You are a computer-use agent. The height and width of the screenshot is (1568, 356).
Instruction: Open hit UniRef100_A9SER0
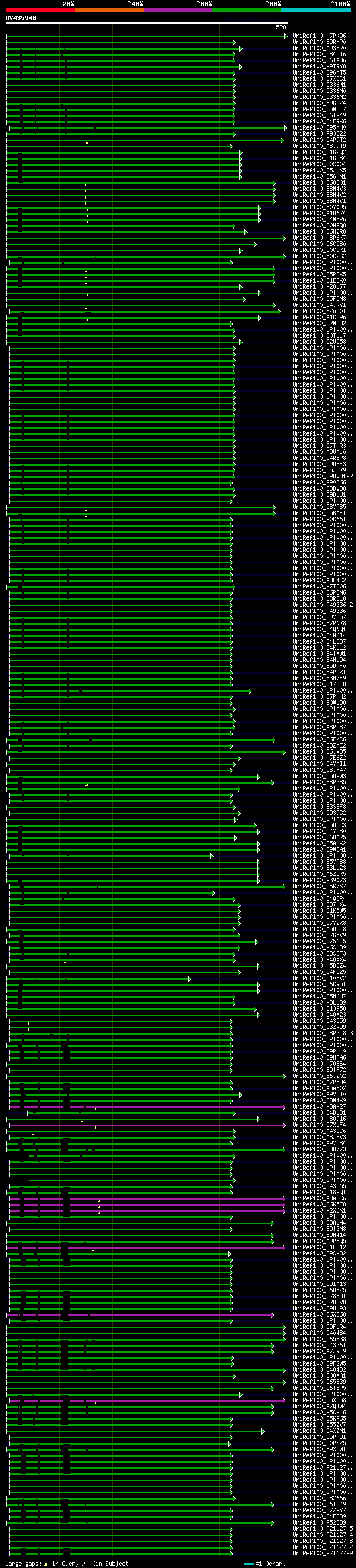click(319, 48)
